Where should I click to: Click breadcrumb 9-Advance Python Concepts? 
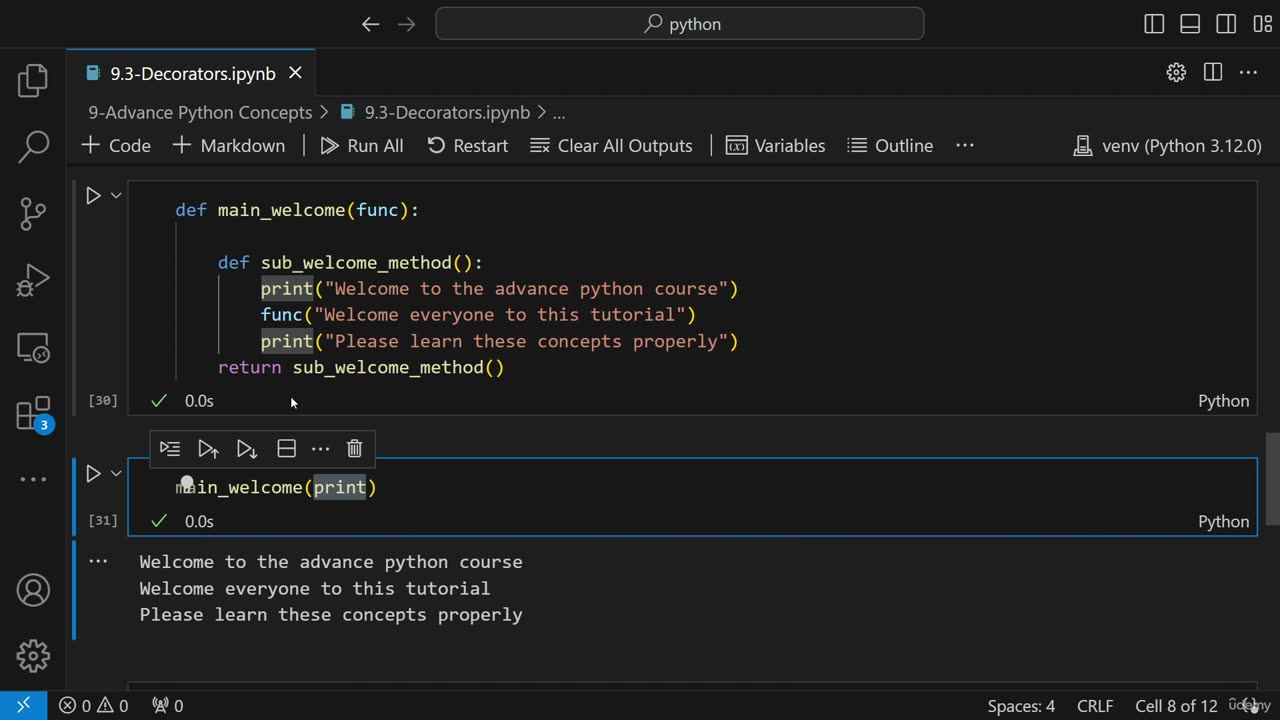coord(200,113)
